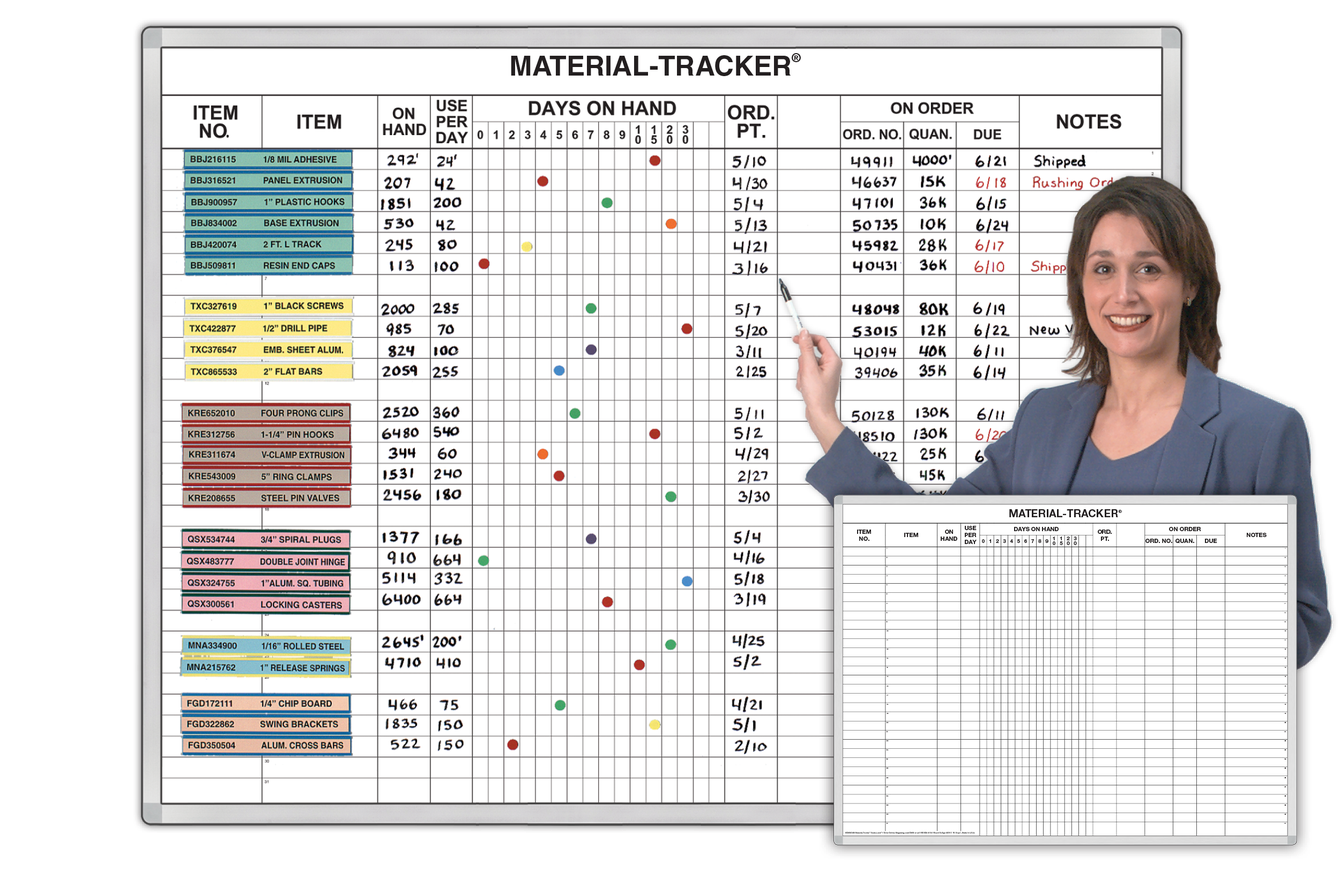Select the KRE543009 5" RING CLAMPS tag
The image size is (1340, 871).
tap(264, 475)
